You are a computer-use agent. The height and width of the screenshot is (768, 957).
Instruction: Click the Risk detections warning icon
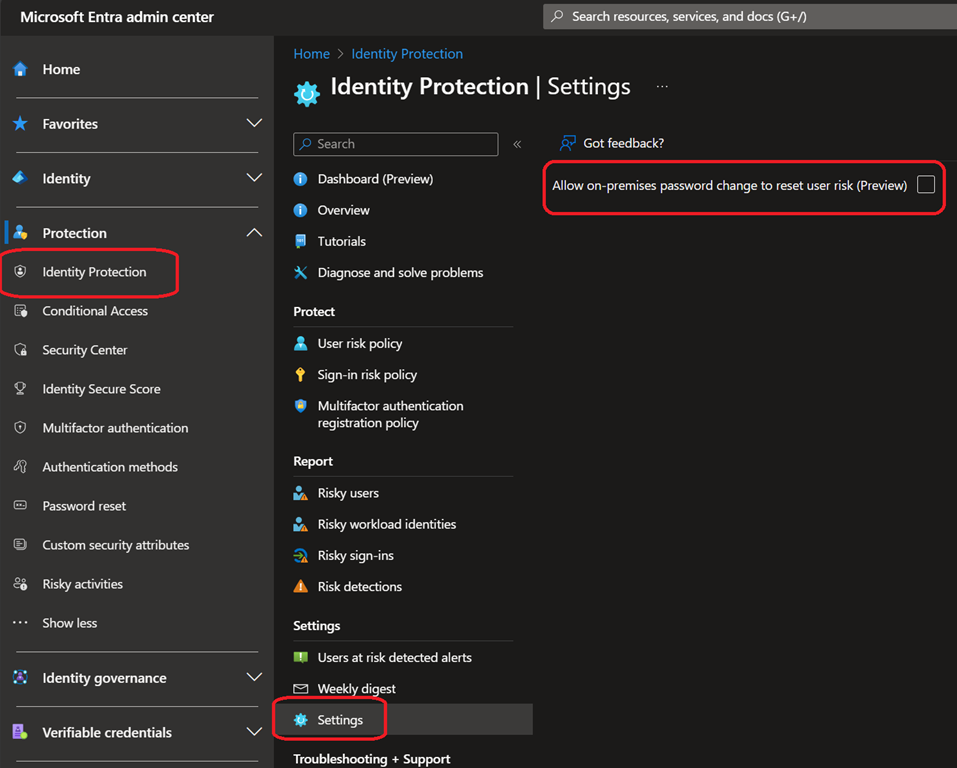tap(302, 586)
